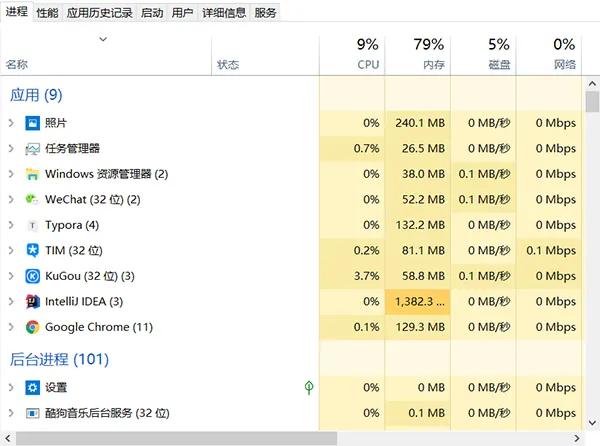600x446 pixels.
Task: Select the 应用 (9) group heading
Action: (x=36, y=95)
